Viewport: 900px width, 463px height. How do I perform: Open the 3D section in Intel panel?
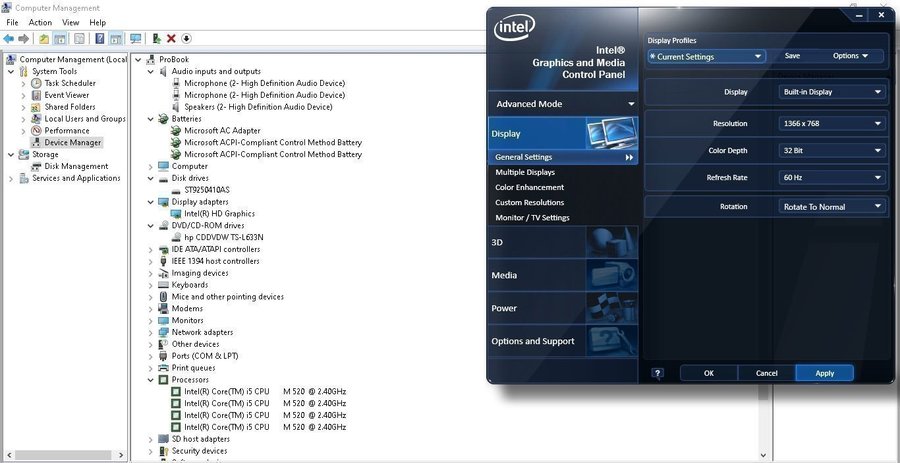point(562,242)
